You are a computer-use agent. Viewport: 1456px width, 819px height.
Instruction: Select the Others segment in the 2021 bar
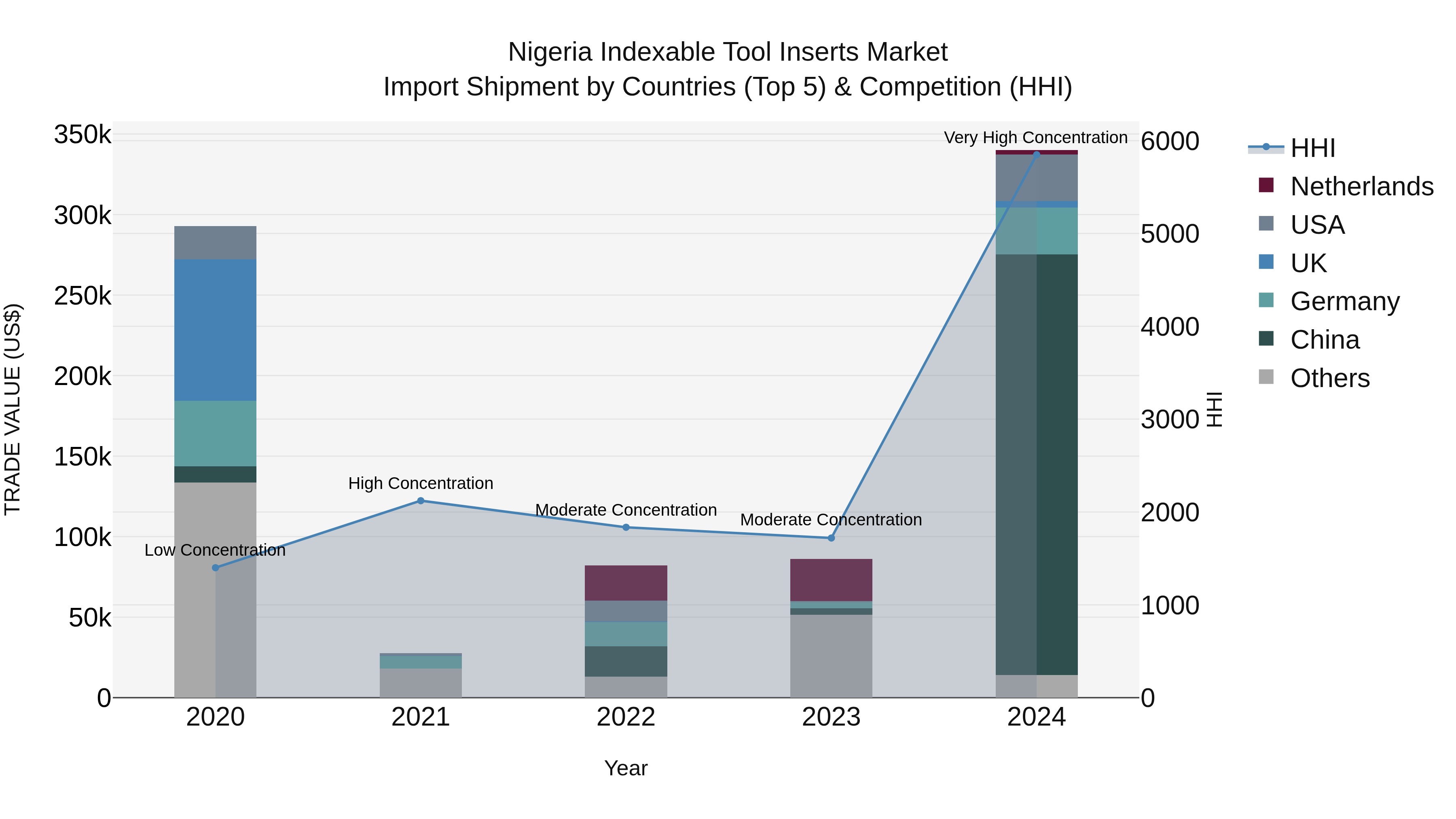(x=421, y=683)
